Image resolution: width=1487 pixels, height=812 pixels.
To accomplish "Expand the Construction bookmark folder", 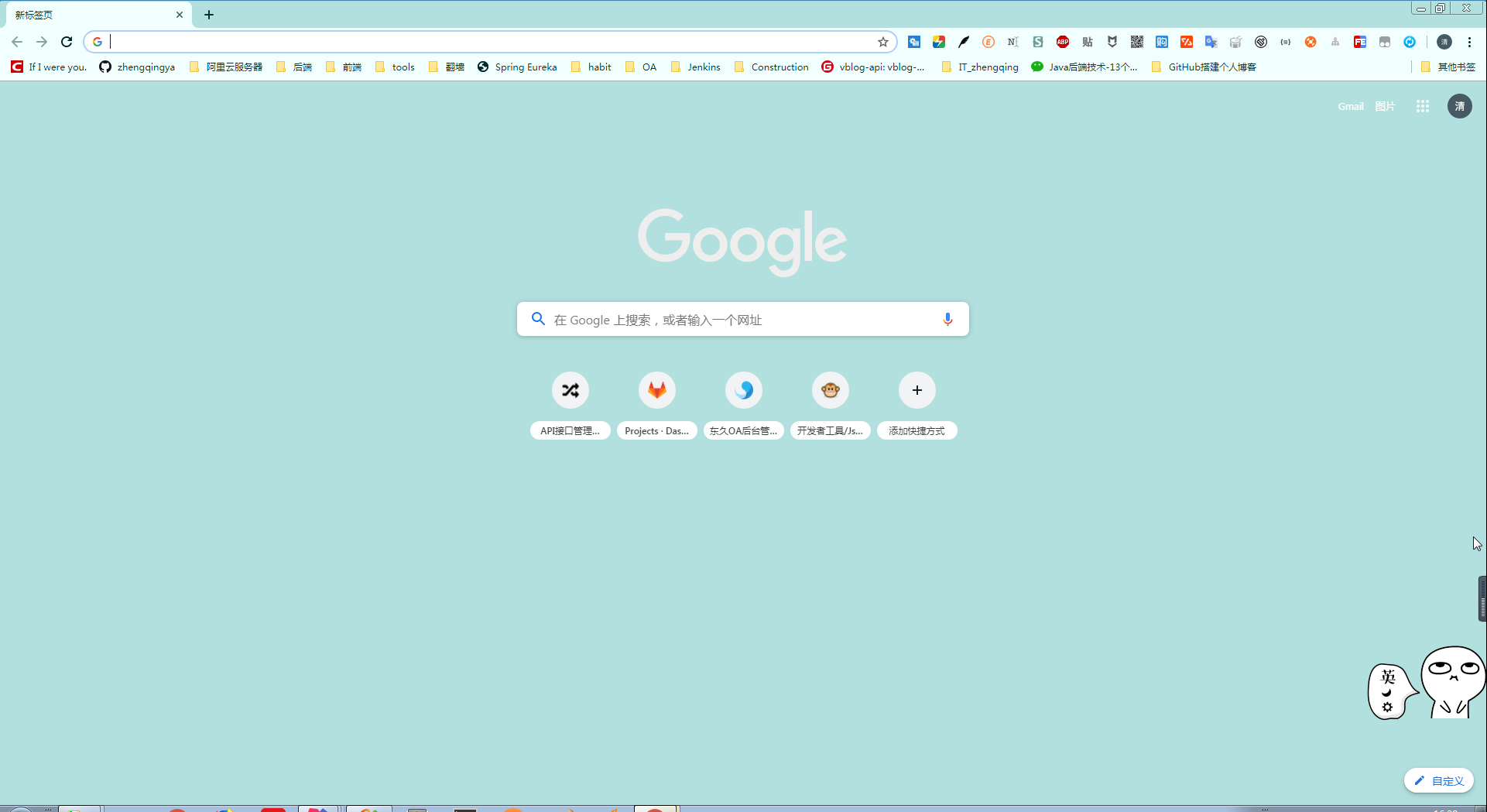I will pos(771,67).
